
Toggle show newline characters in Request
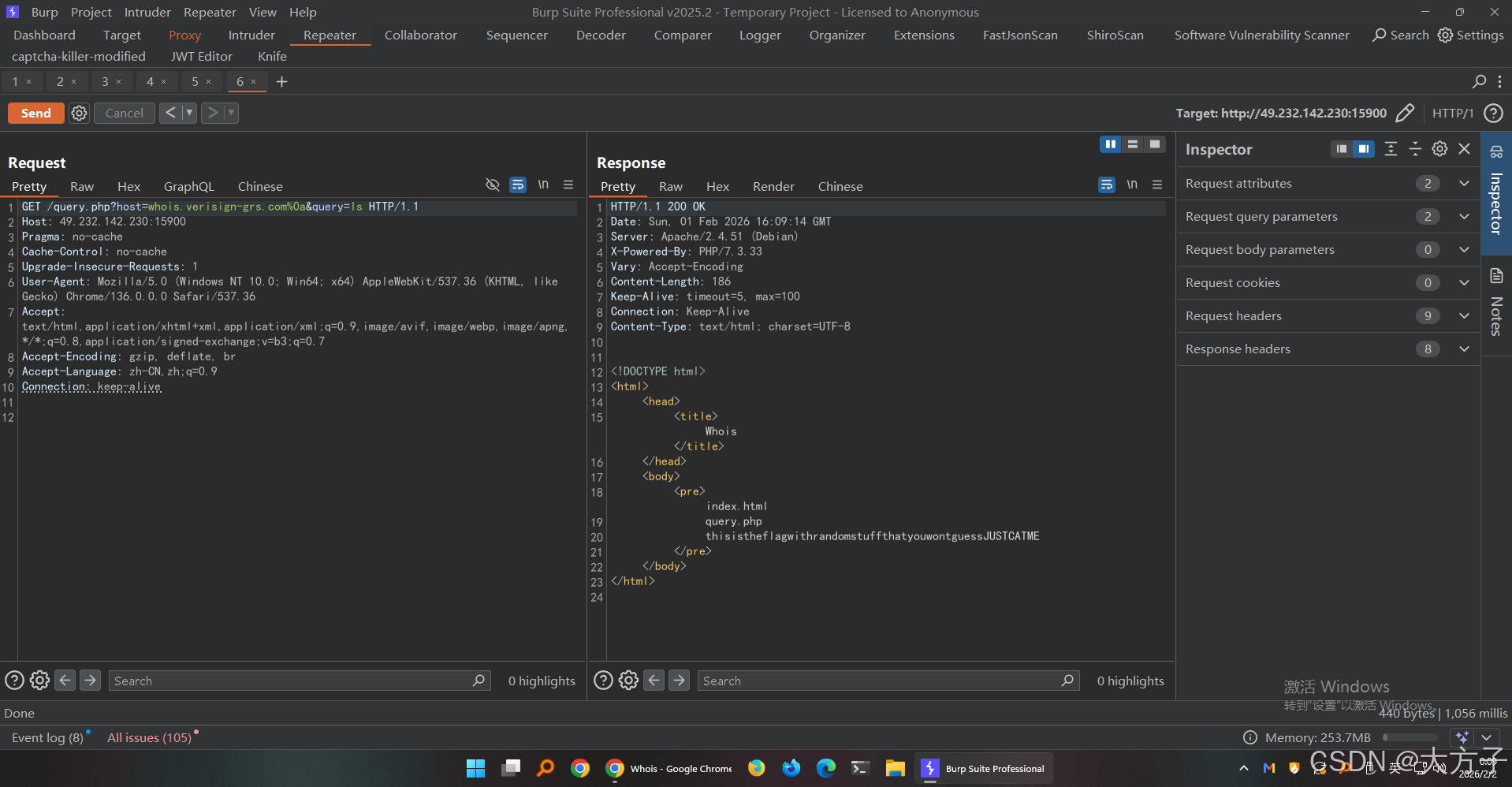[x=543, y=185]
